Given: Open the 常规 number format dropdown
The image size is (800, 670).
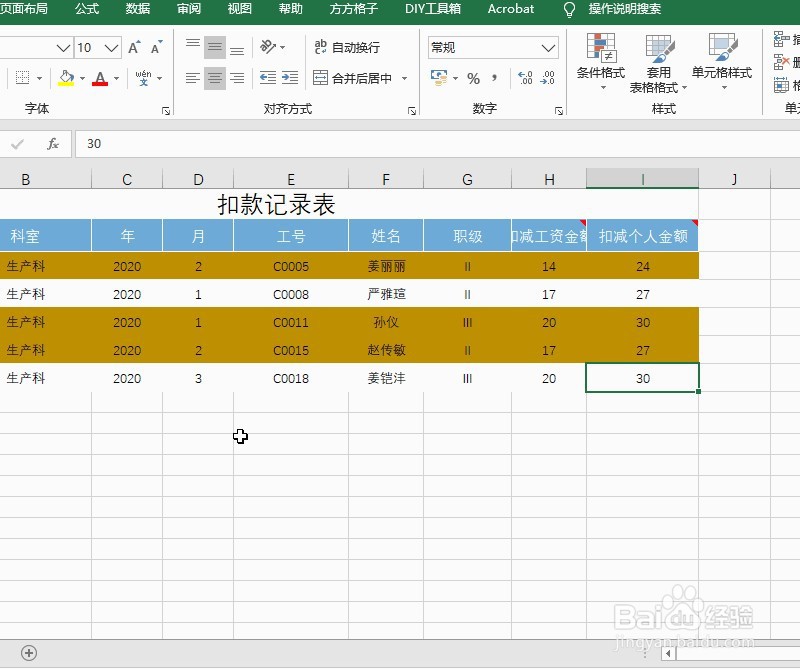Looking at the screenshot, I should pos(548,48).
